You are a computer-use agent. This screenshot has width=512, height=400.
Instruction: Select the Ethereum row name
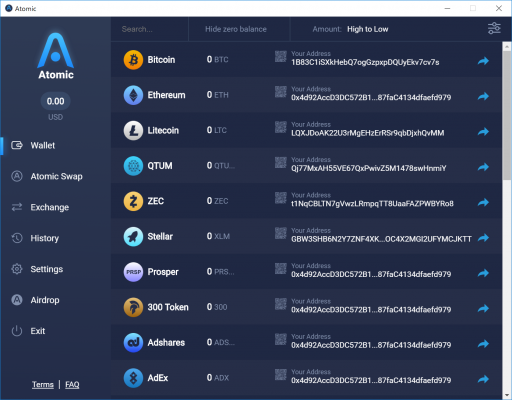pos(166,95)
